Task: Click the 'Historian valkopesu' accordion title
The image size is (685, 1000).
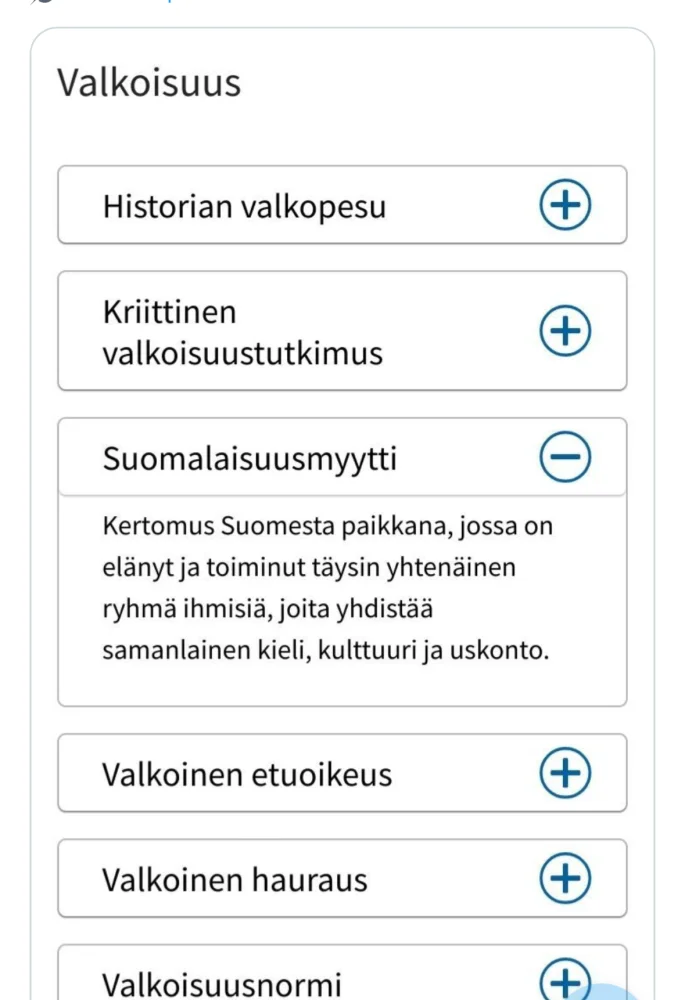Action: pos(244,207)
